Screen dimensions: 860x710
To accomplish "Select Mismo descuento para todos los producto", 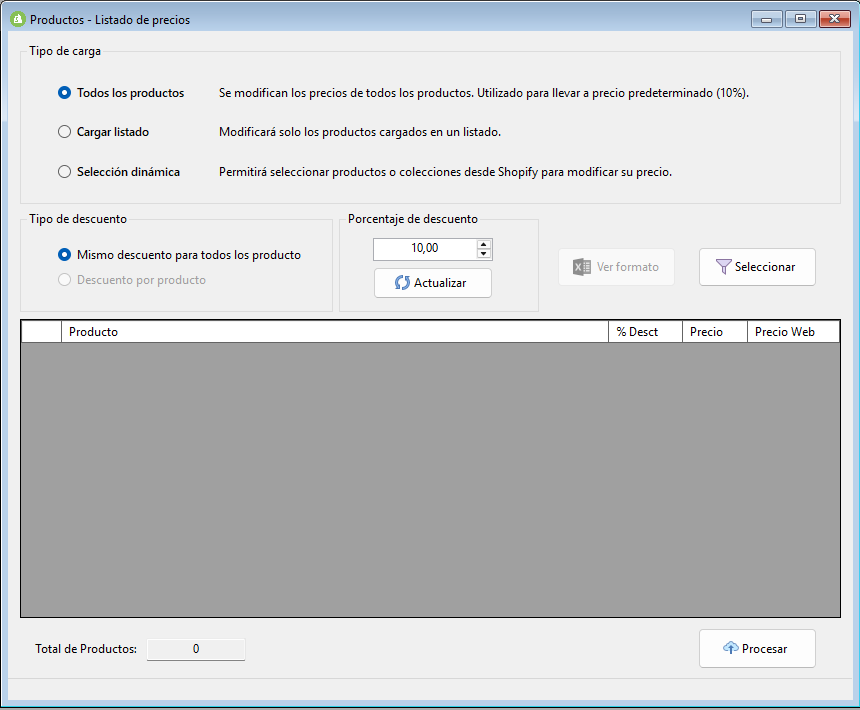I will (x=65, y=255).
